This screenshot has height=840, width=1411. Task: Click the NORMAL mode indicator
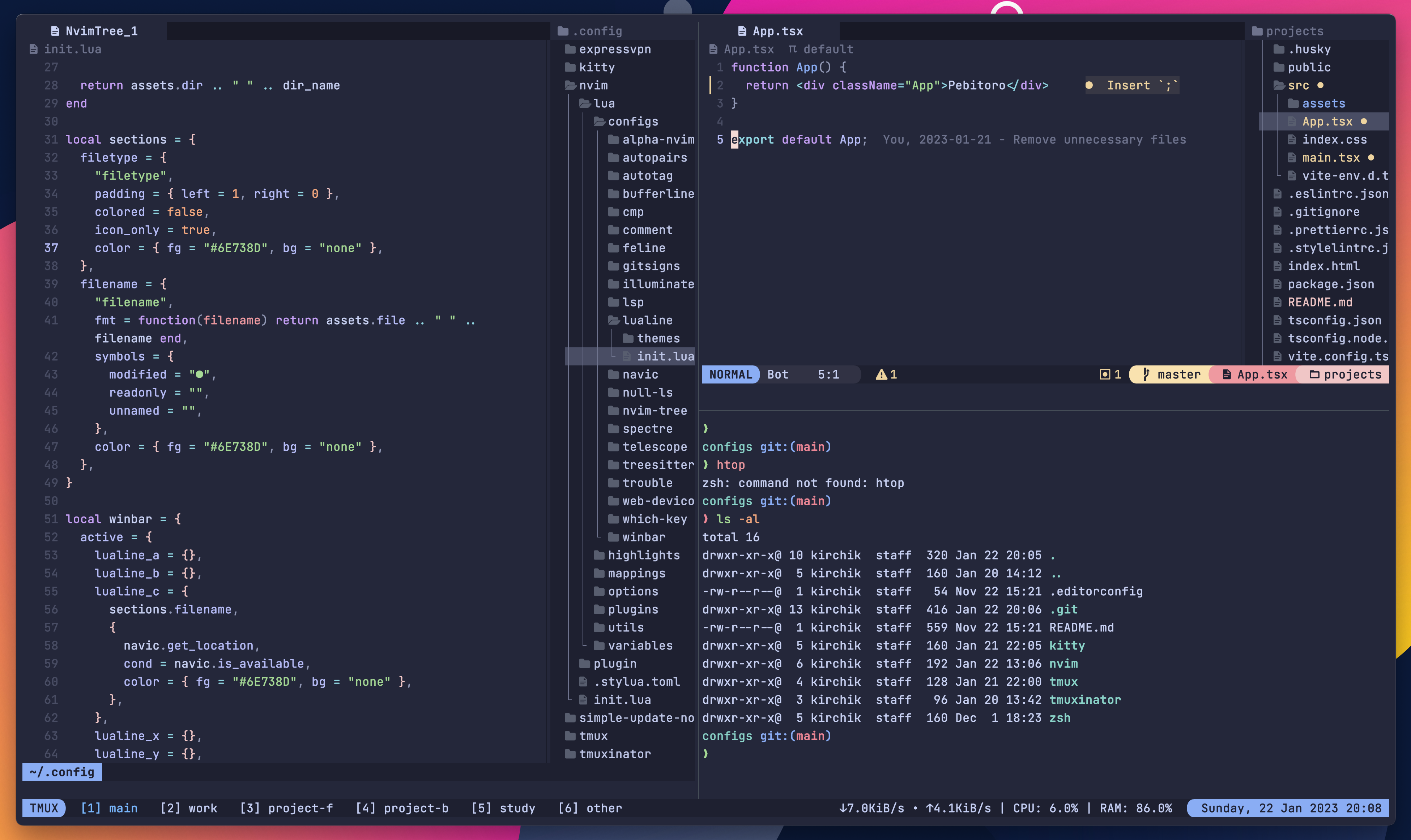730,374
